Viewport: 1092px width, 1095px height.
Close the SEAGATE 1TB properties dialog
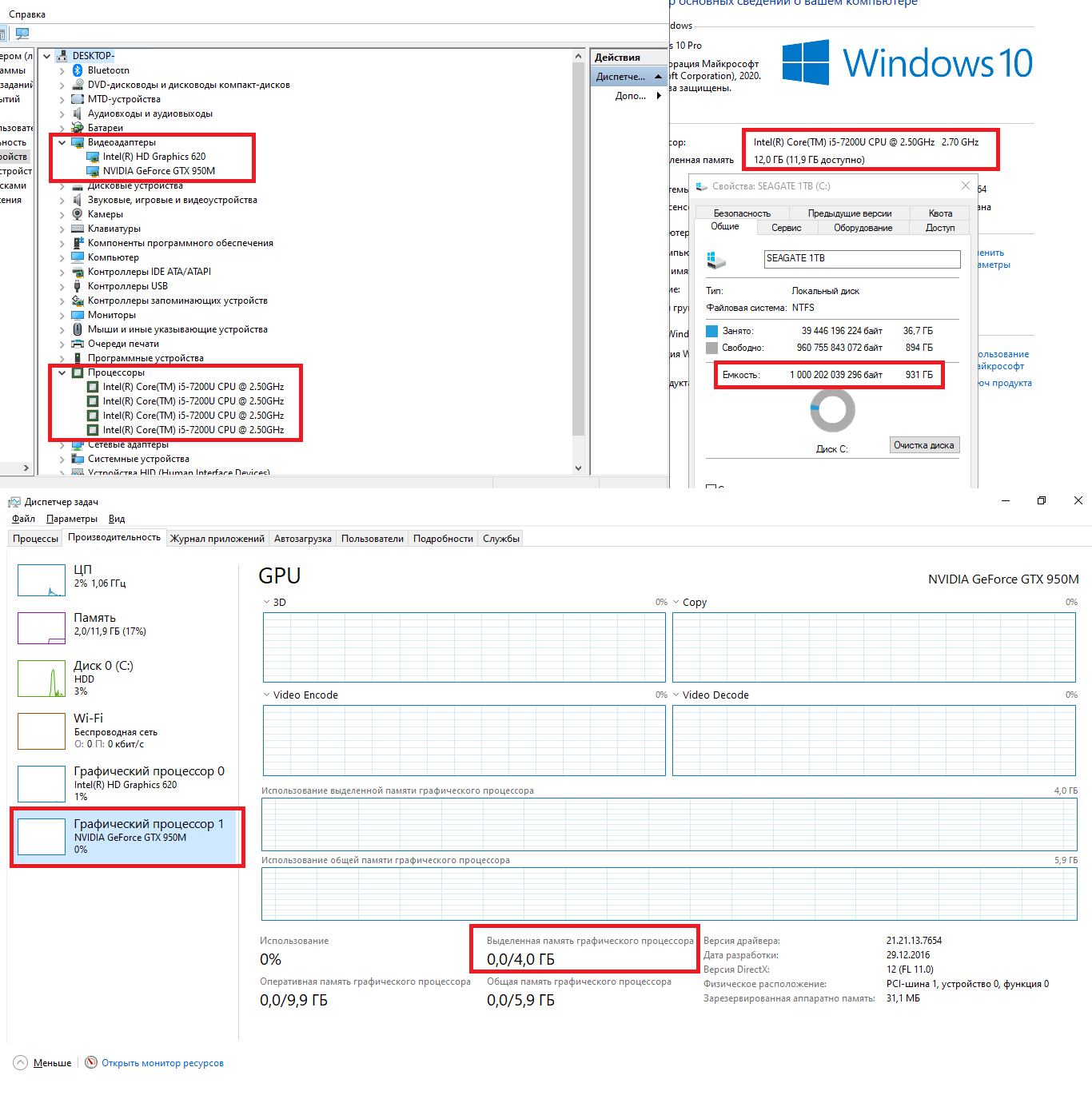pyautogui.click(x=966, y=186)
